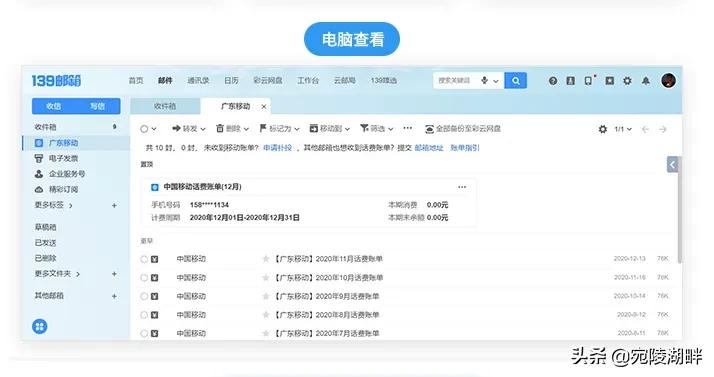Click the 账单指引 link
The width and height of the screenshot is (714, 377).
coord(464,148)
